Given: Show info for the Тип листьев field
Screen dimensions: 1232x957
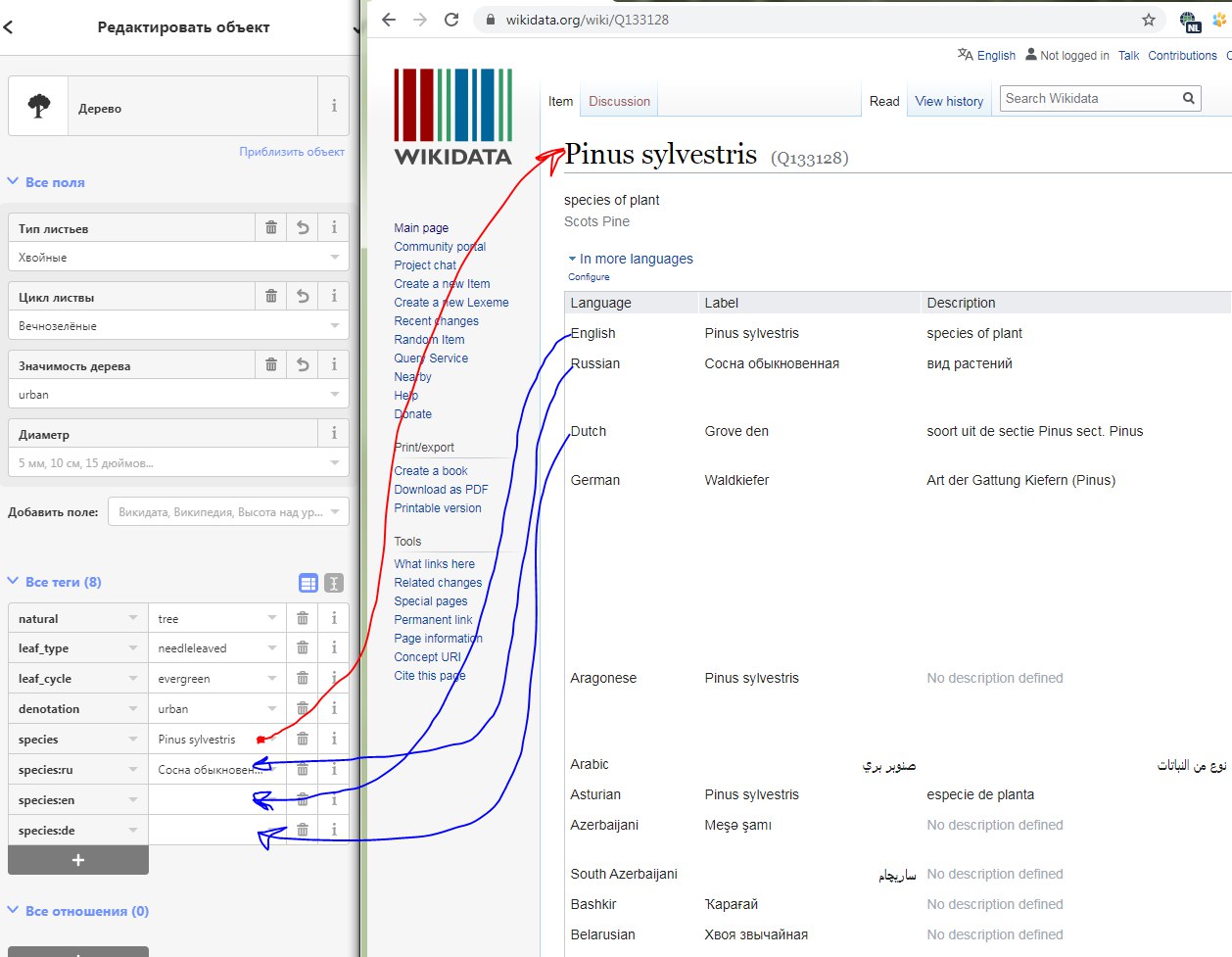Looking at the screenshot, I should click(334, 227).
